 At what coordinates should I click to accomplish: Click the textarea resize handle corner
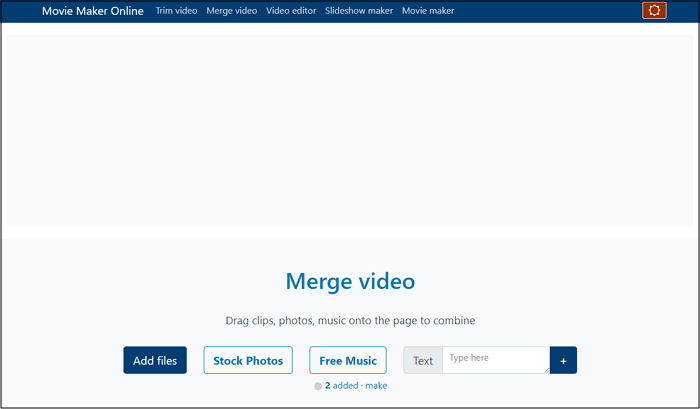pyautogui.click(x=545, y=369)
